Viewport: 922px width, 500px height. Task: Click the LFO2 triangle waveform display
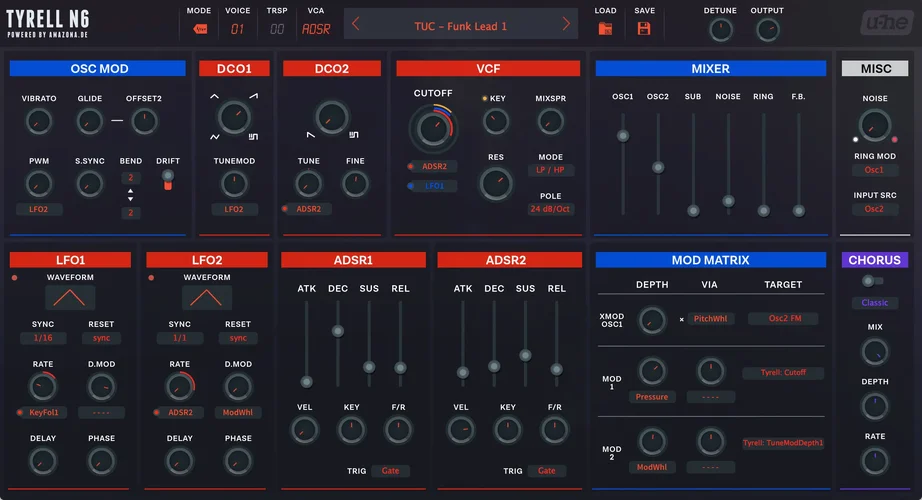[x=207, y=297]
